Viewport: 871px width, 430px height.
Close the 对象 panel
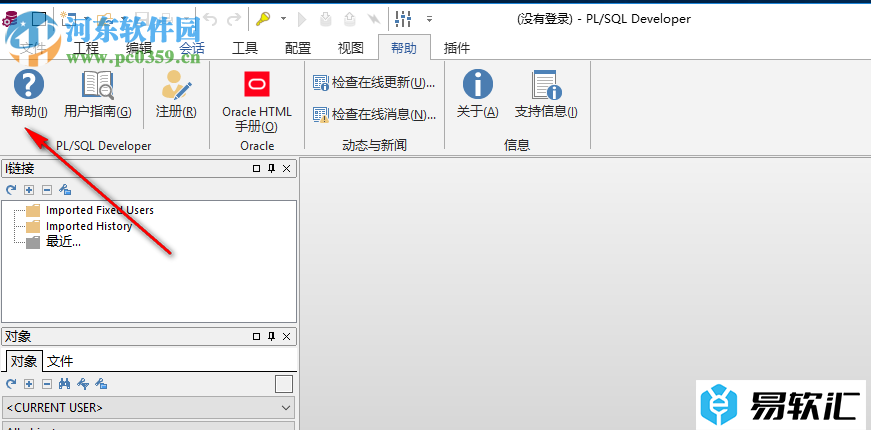click(x=287, y=336)
